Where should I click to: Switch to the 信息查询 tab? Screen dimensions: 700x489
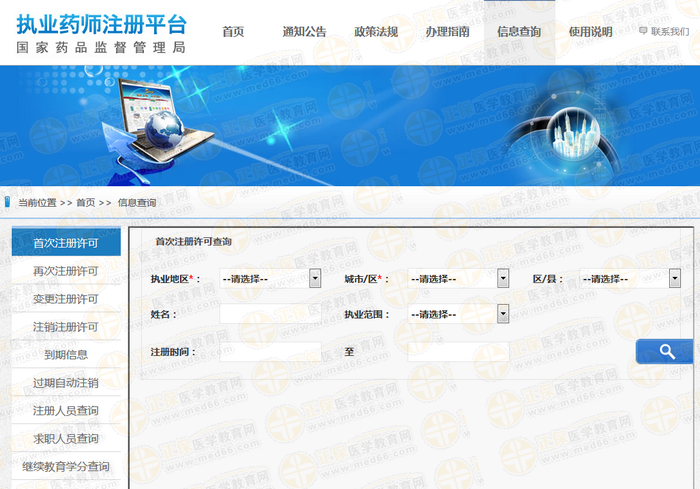tap(519, 32)
